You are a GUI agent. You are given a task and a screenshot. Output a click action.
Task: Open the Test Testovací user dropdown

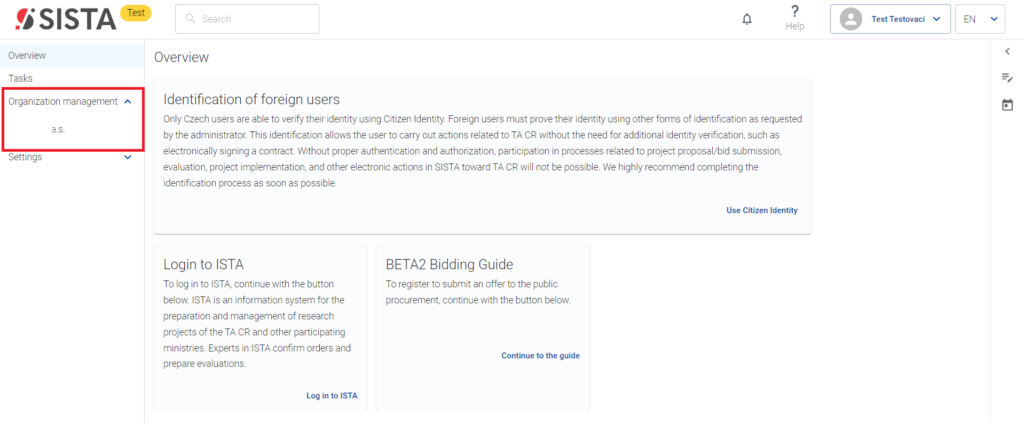(890, 19)
